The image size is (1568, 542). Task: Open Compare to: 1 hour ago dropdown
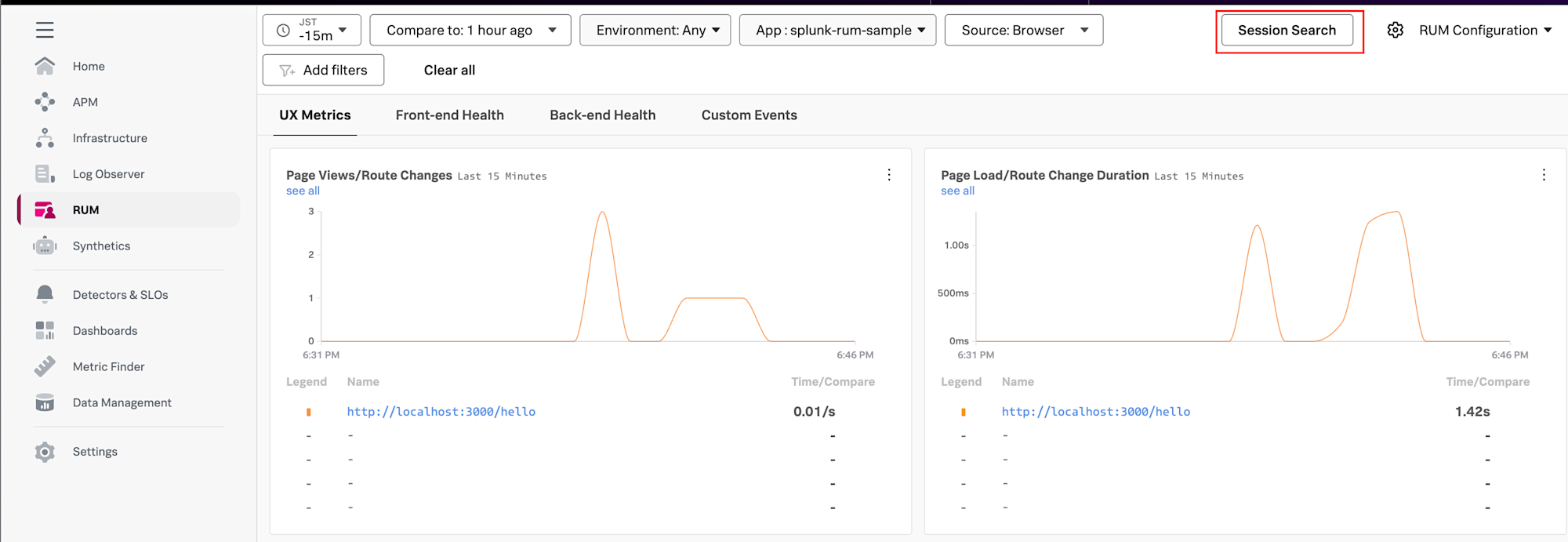470,30
